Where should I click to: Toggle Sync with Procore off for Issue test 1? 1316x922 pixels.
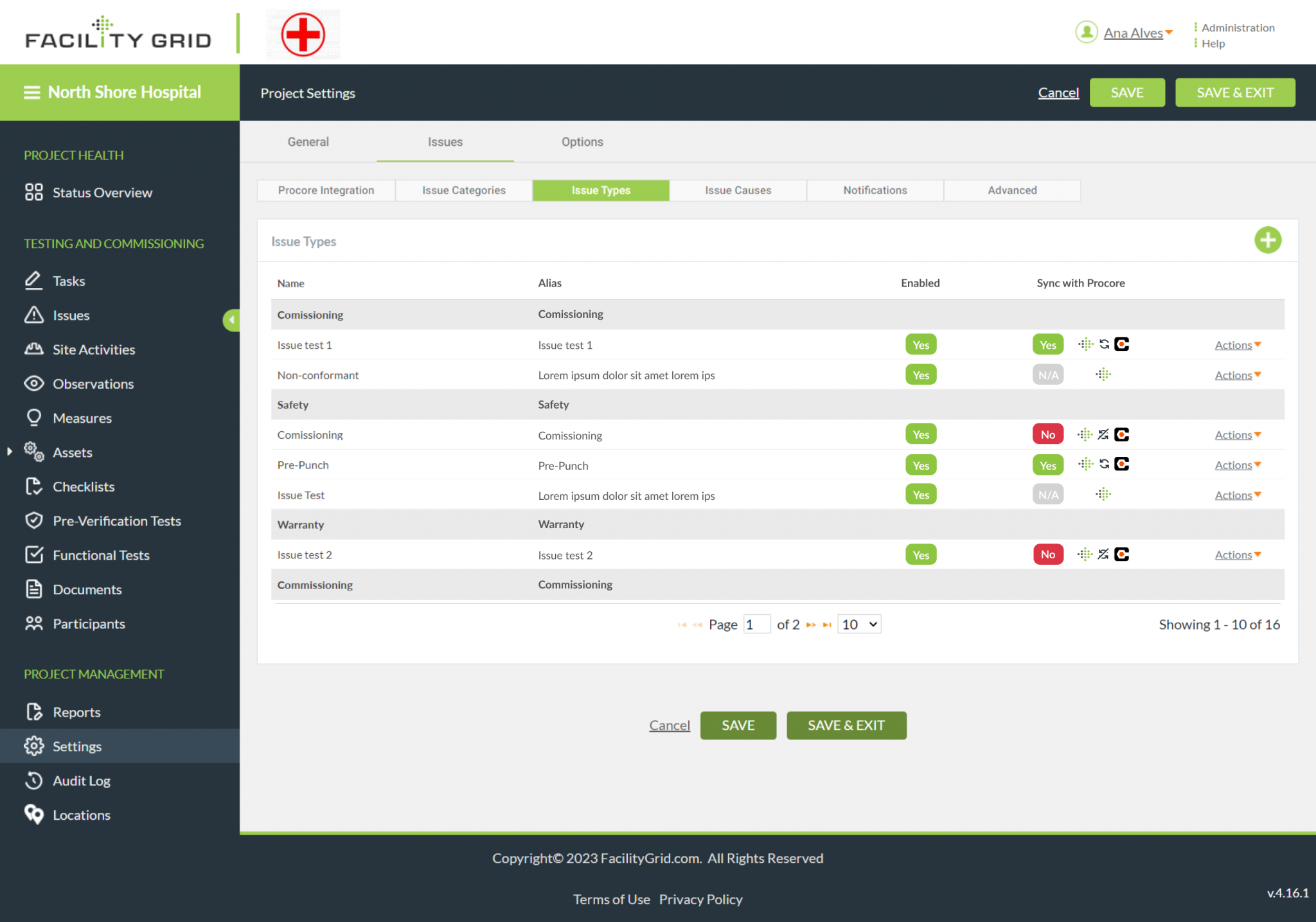pyautogui.click(x=1047, y=344)
